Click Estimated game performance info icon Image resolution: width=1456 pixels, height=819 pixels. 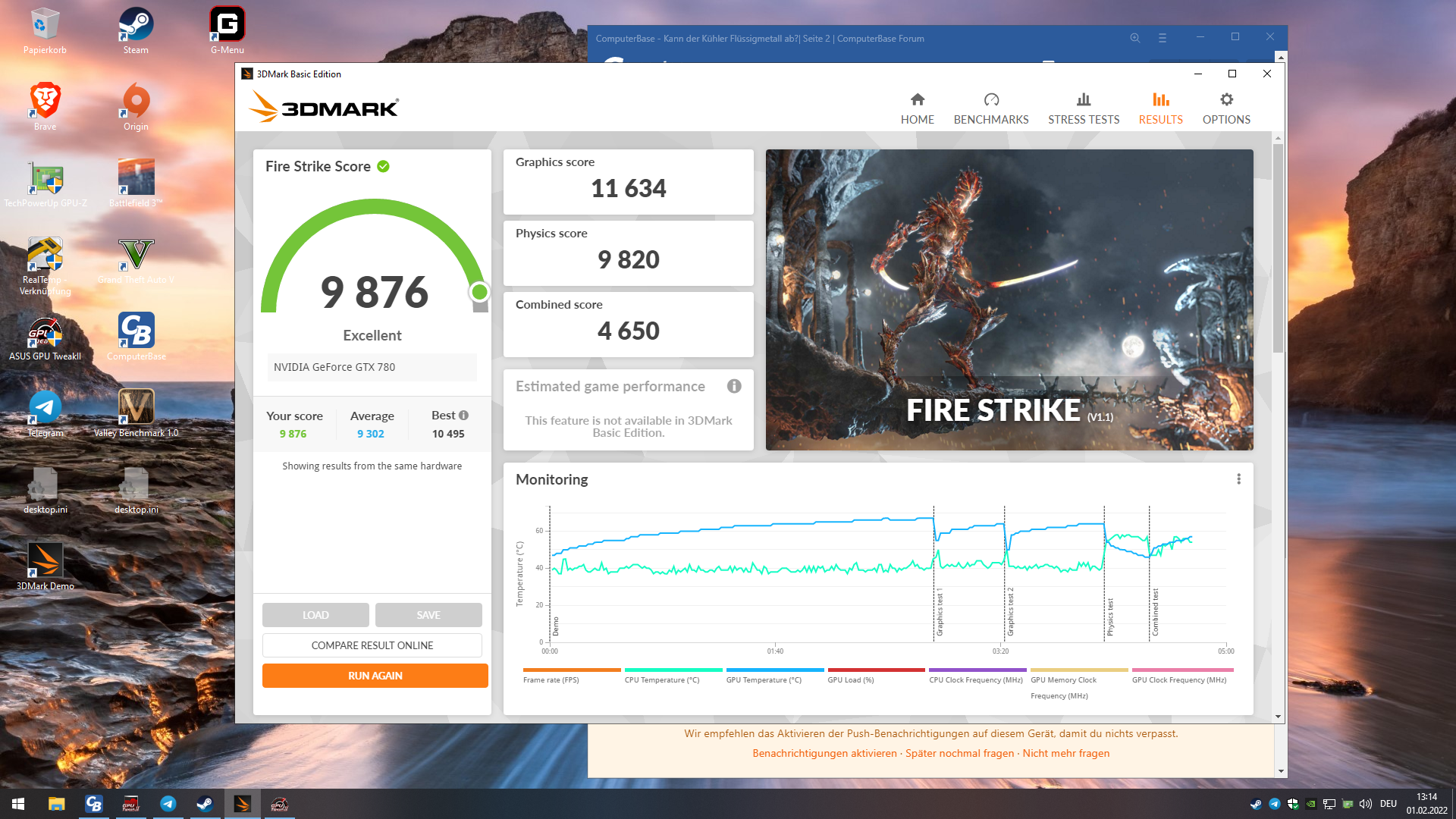point(733,386)
